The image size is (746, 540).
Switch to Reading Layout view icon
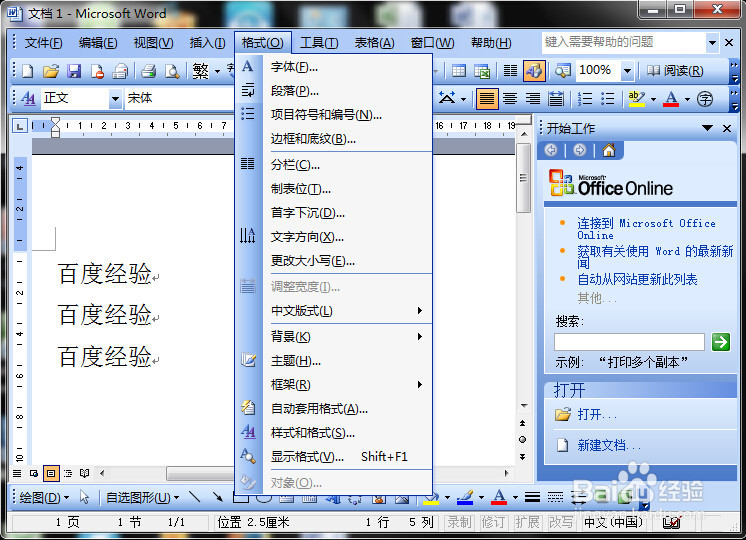(x=85, y=473)
